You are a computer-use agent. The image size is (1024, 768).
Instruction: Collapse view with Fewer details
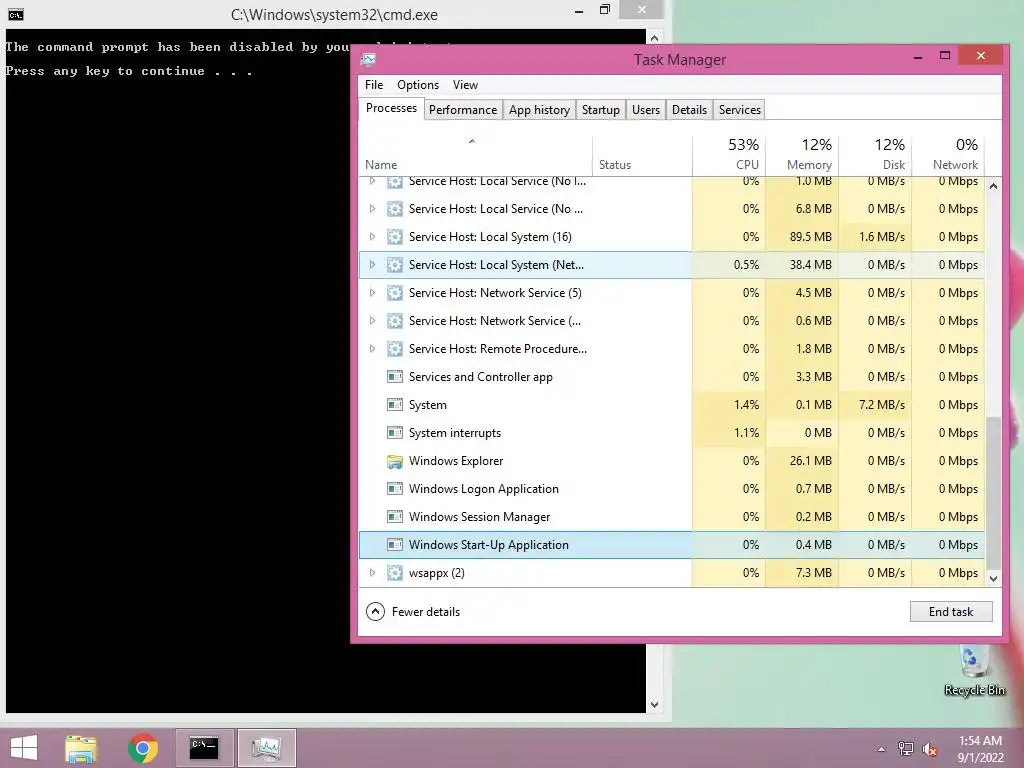pyautogui.click(x=413, y=612)
